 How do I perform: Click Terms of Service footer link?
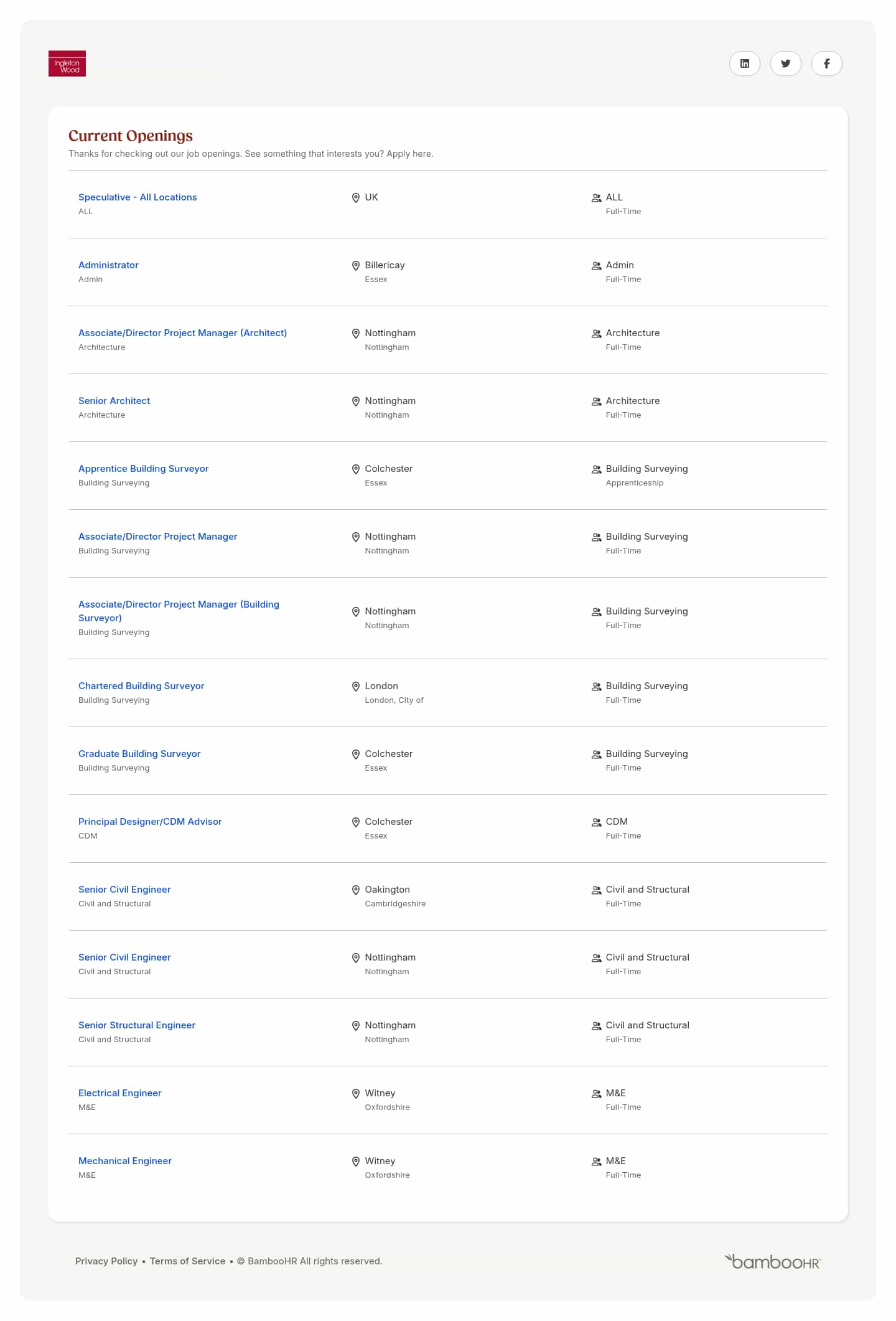click(187, 1261)
